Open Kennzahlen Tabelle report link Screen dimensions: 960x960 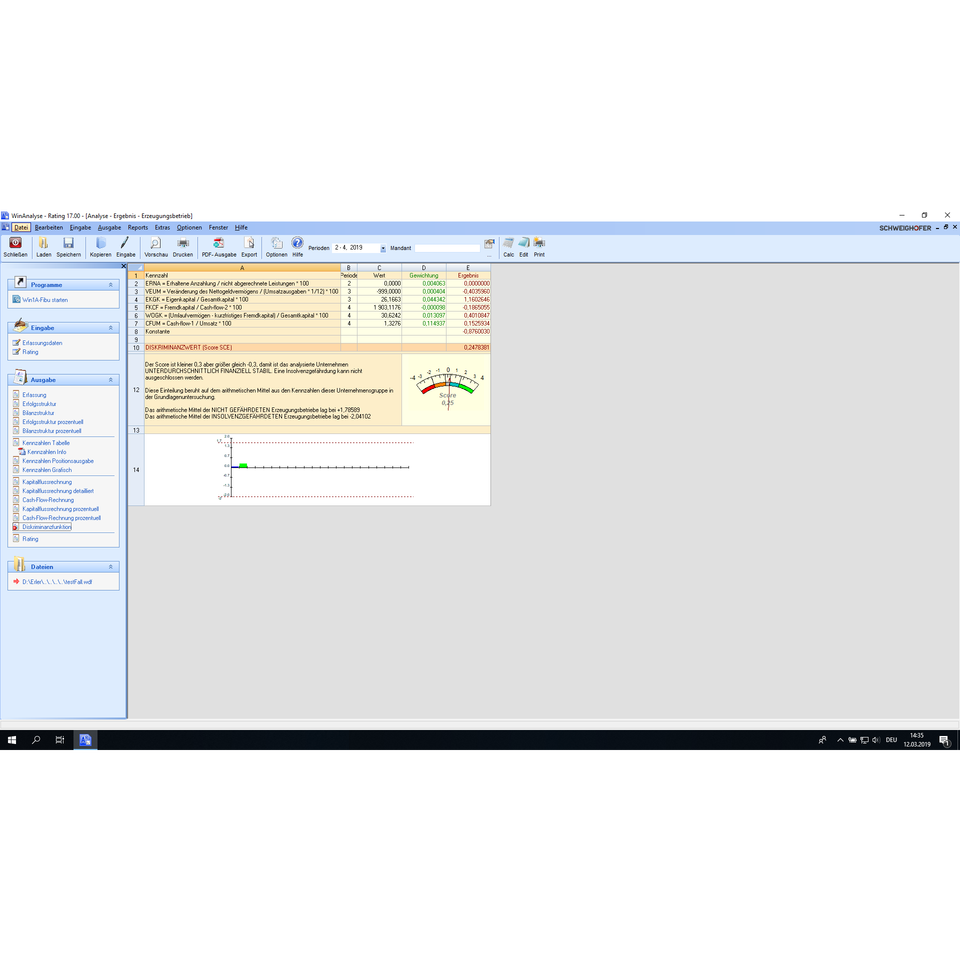46,442
